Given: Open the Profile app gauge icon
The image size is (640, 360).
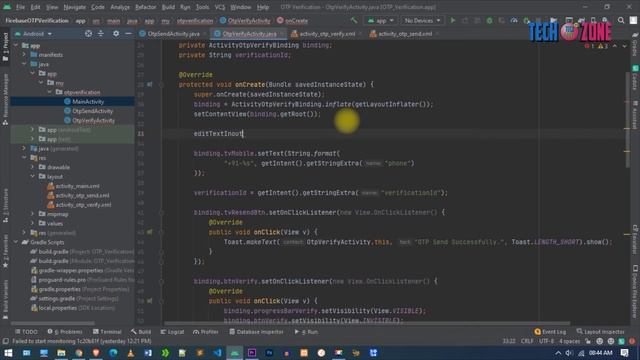Looking at the screenshot, I should (x=514, y=20).
